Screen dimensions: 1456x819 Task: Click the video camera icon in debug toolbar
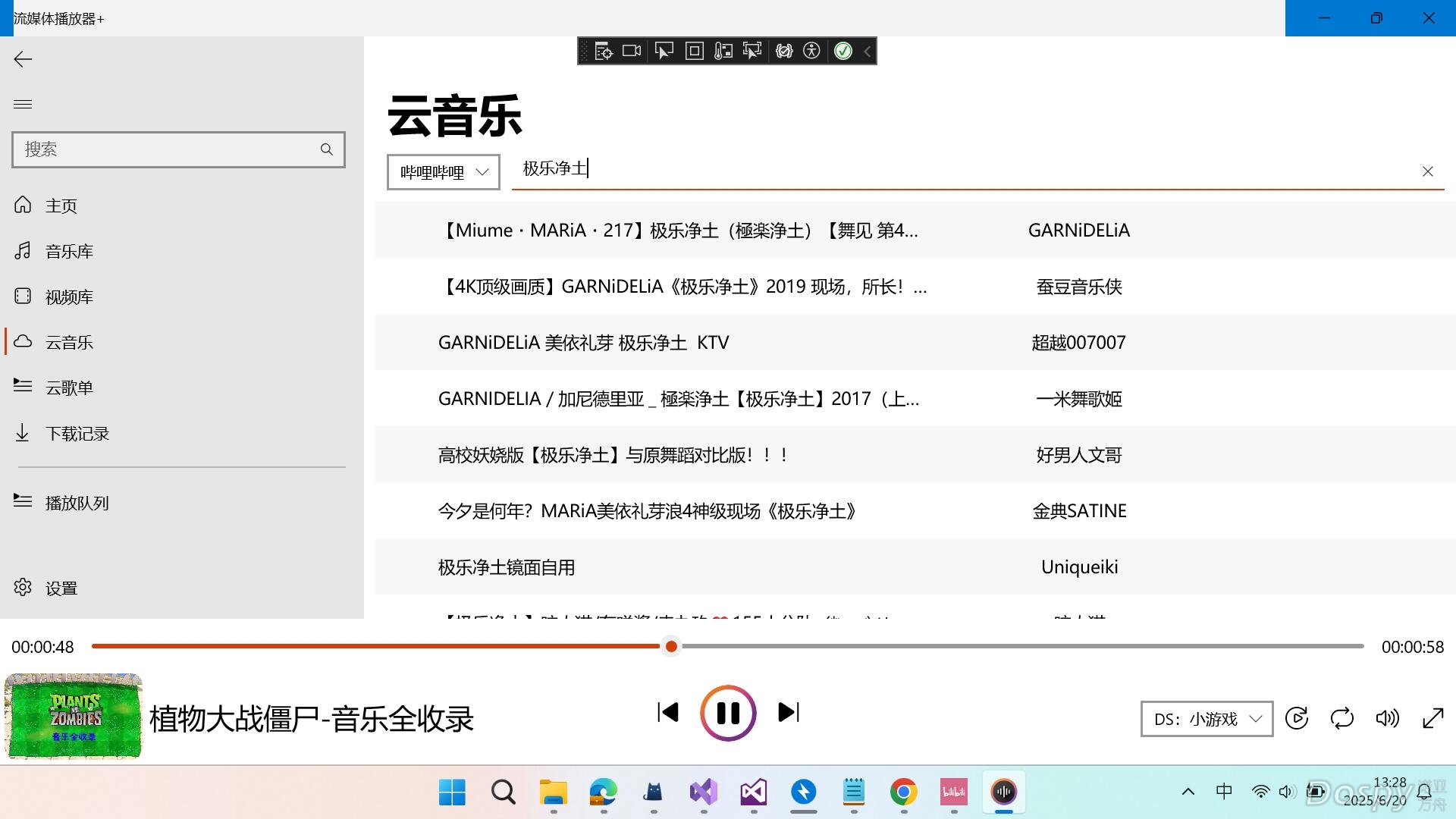pos(632,51)
